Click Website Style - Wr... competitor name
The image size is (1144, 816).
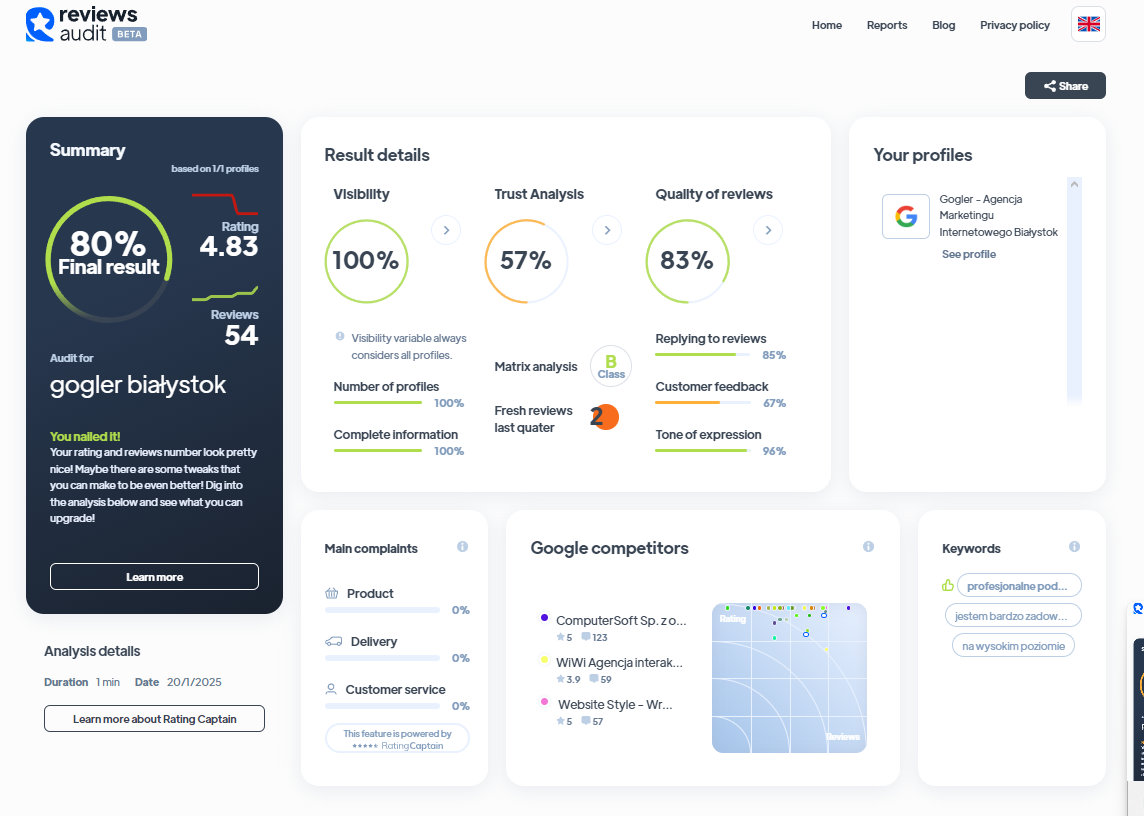point(615,704)
